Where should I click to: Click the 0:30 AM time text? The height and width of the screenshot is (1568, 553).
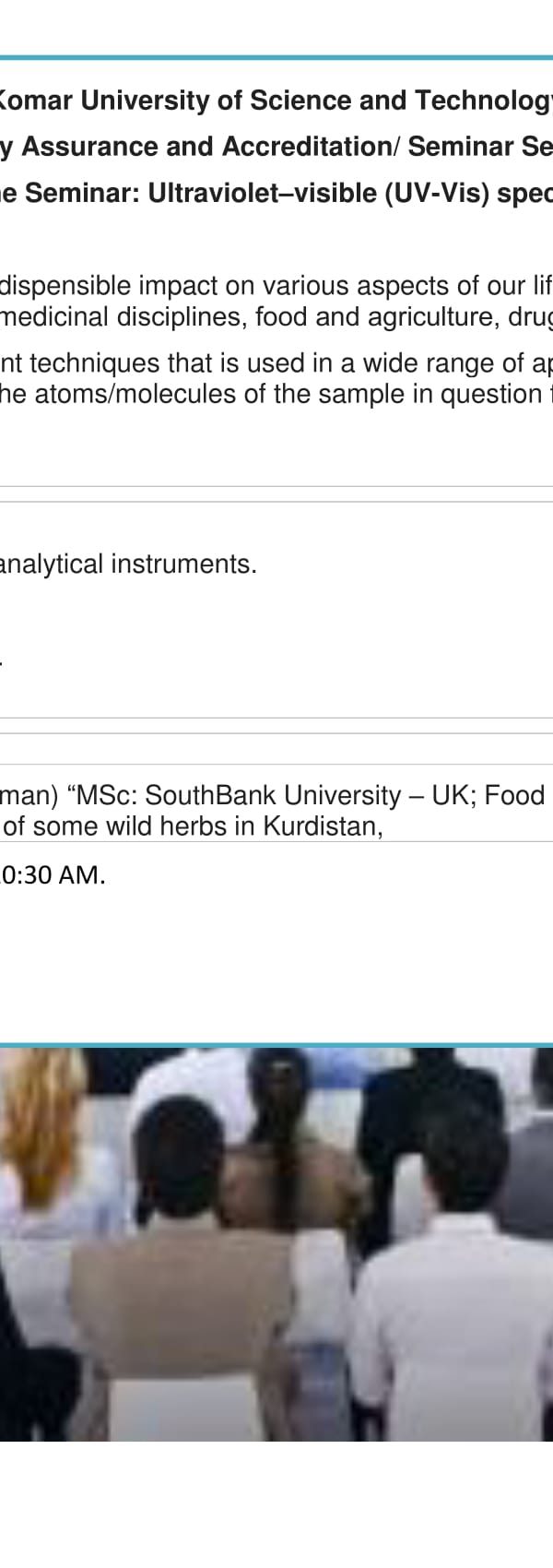(53, 875)
